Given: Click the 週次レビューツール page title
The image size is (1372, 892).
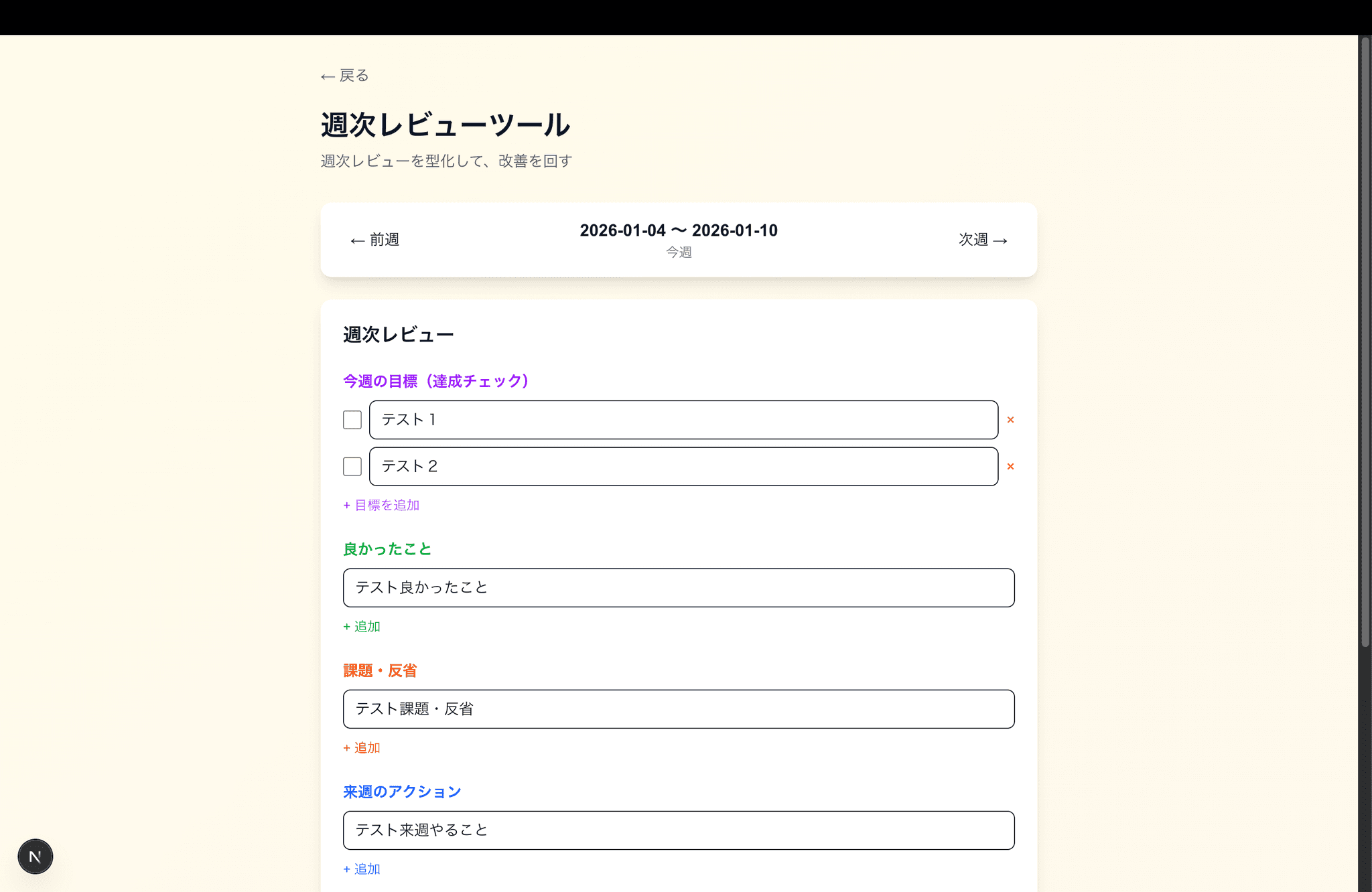Looking at the screenshot, I should [x=445, y=125].
